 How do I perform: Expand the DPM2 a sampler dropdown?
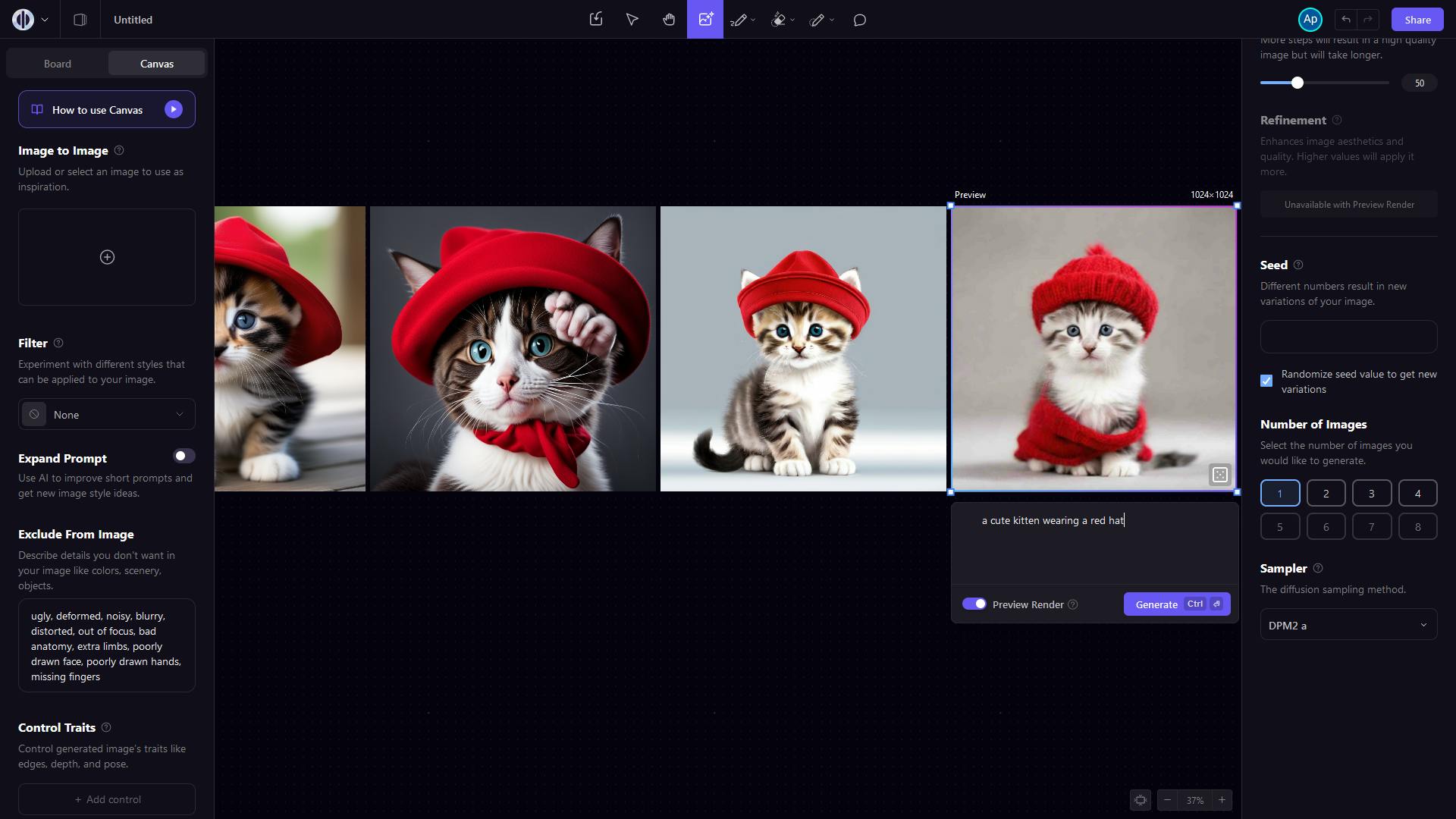(x=1348, y=625)
